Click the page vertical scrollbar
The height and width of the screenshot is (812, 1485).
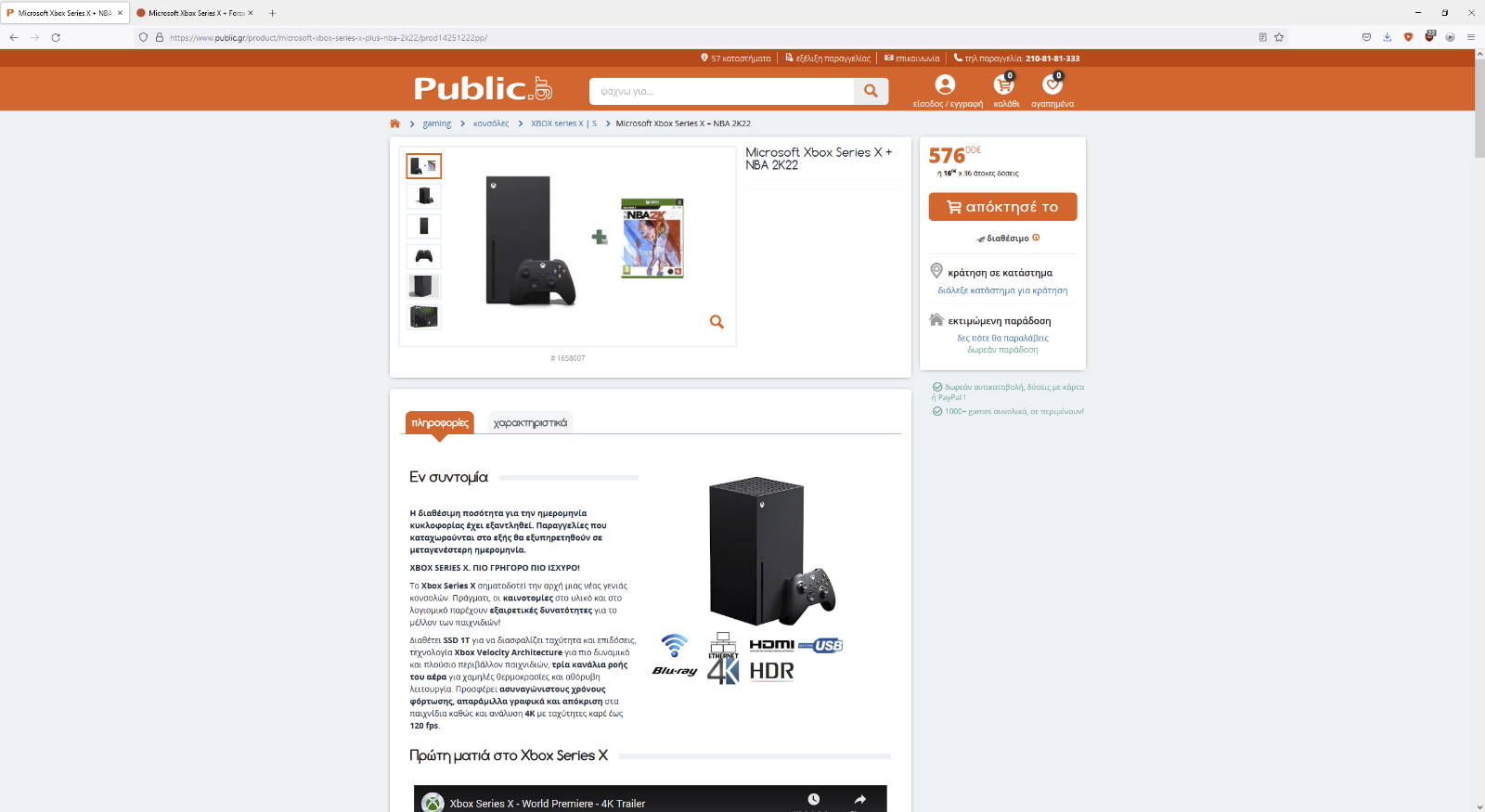[x=1479, y=427]
